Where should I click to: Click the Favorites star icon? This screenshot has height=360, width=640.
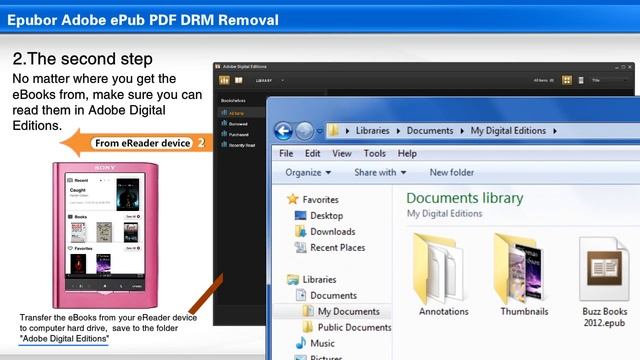(293, 199)
